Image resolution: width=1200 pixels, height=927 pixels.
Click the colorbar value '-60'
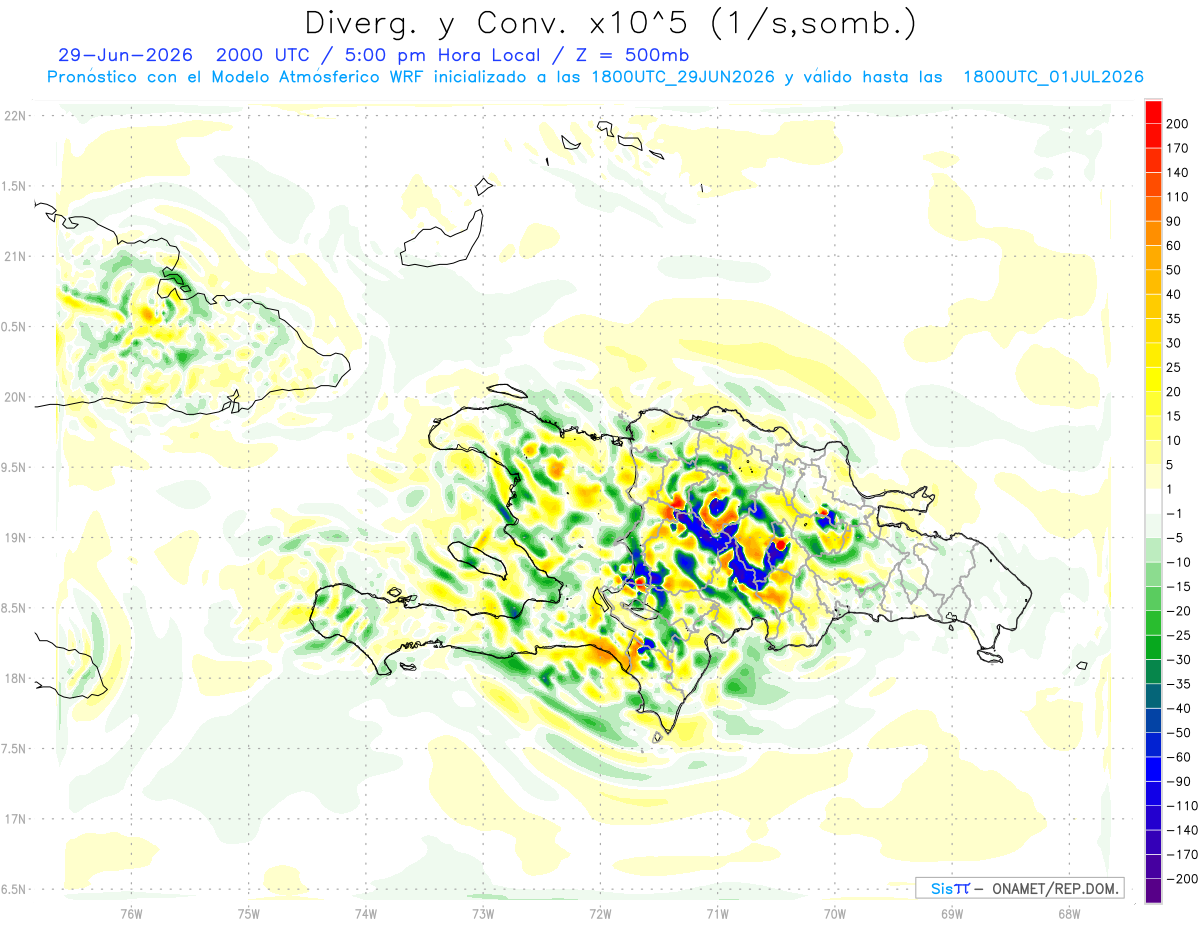(1180, 757)
